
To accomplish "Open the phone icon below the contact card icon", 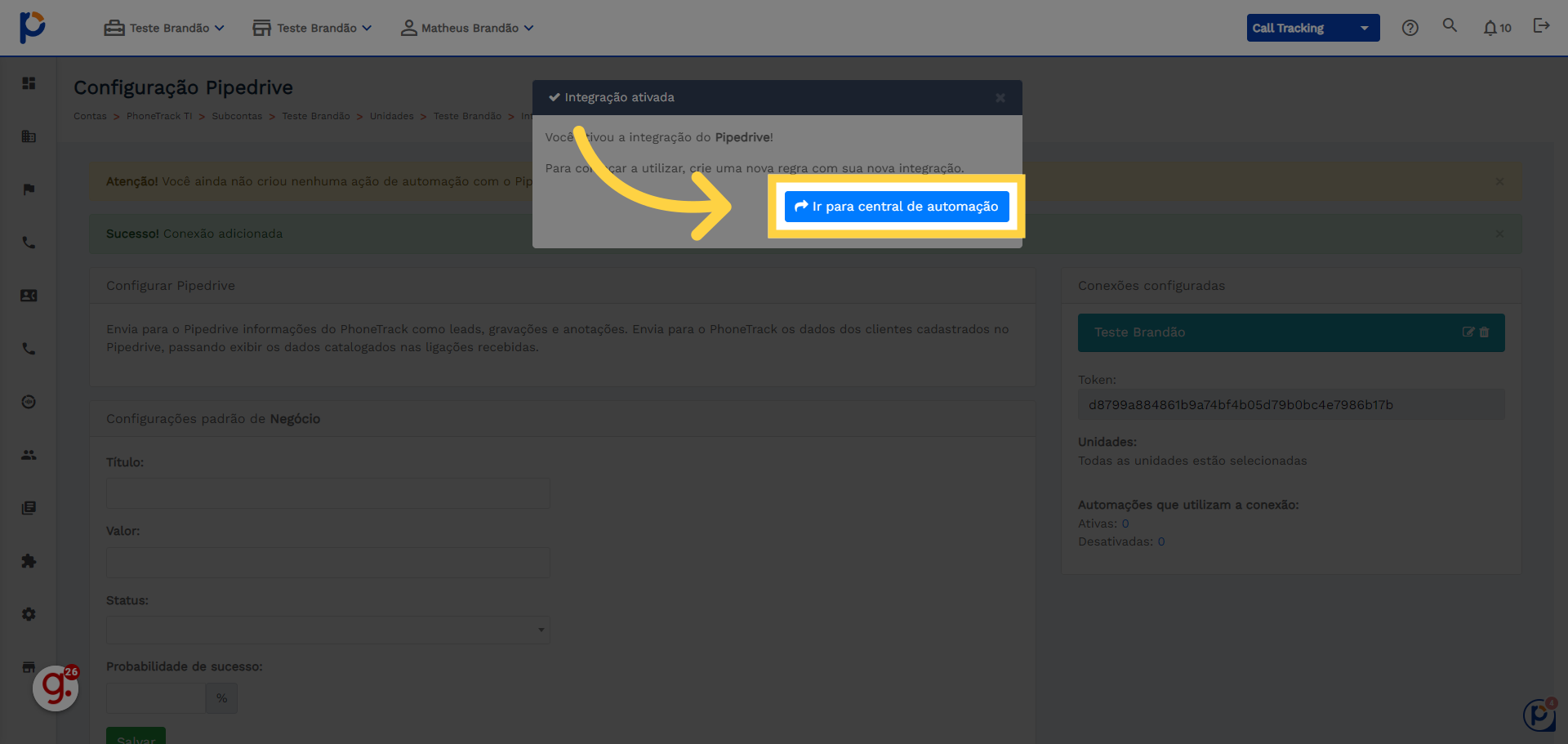I will 29,349.
